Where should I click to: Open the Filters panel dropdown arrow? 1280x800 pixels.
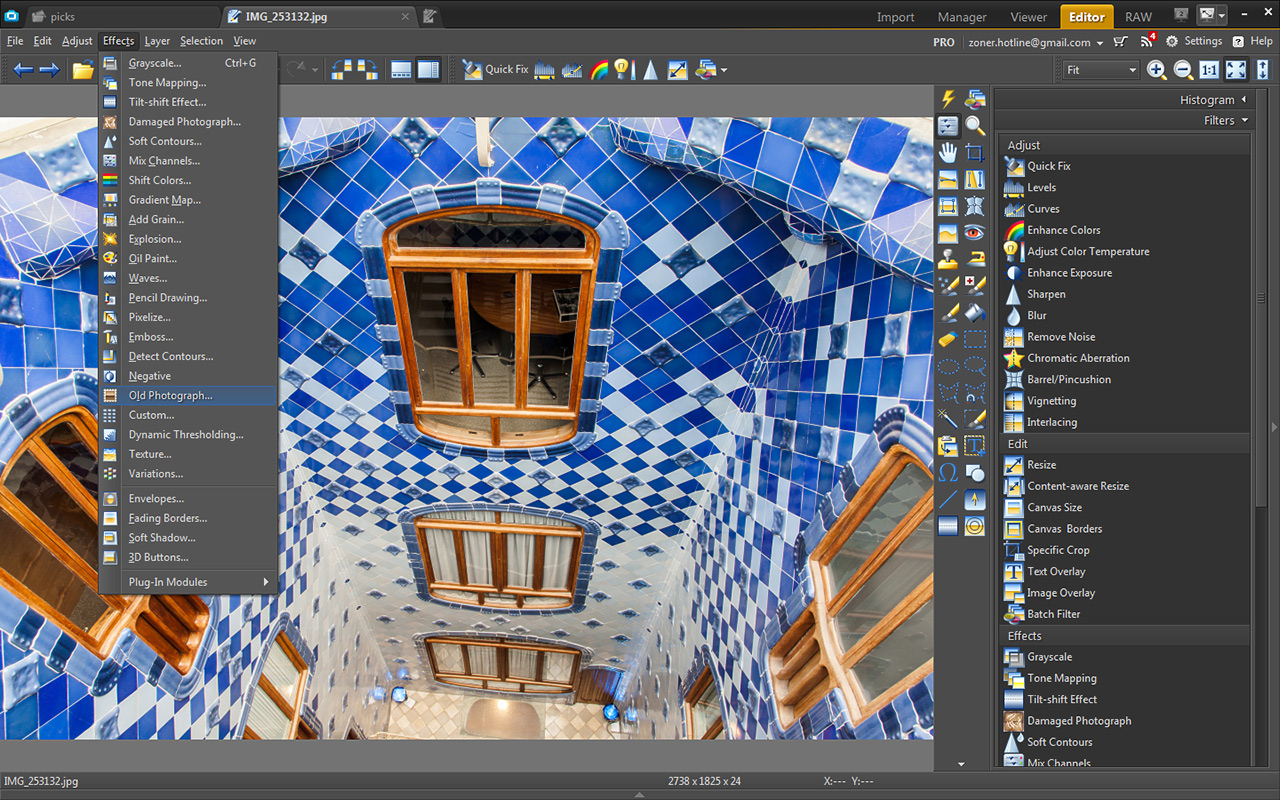(1245, 120)
